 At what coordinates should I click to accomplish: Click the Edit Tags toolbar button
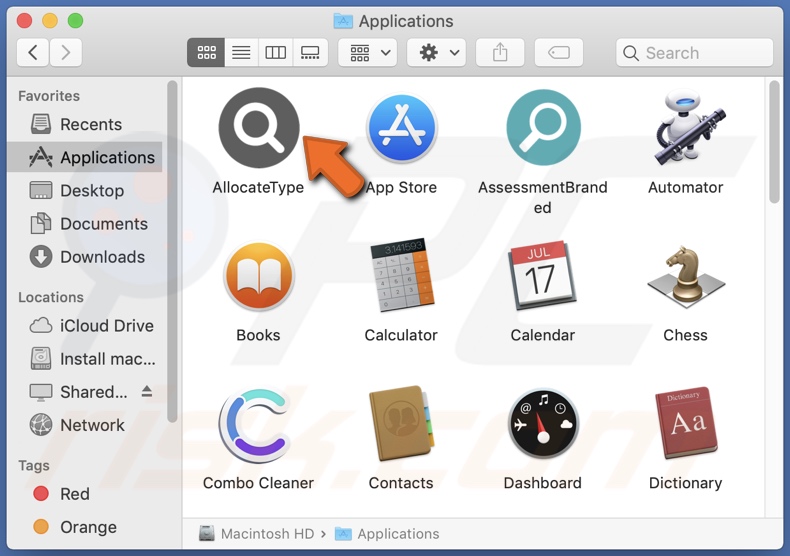coord(559,52)
